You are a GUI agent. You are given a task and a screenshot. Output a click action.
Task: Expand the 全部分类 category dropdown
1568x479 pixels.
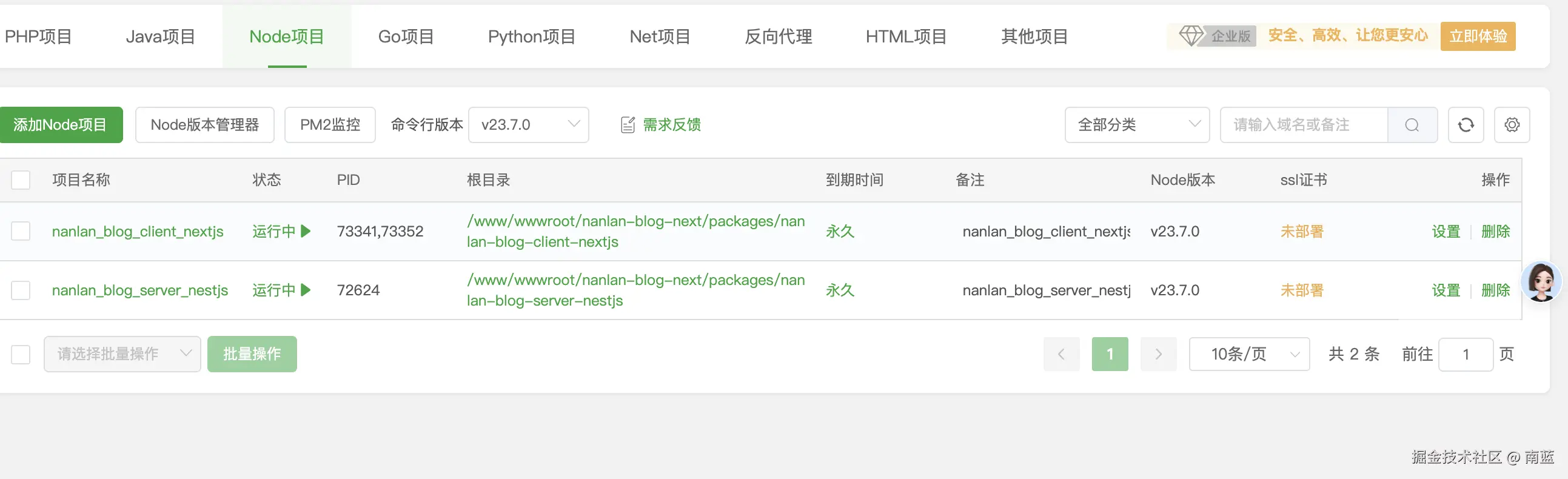click(1136, 125)
